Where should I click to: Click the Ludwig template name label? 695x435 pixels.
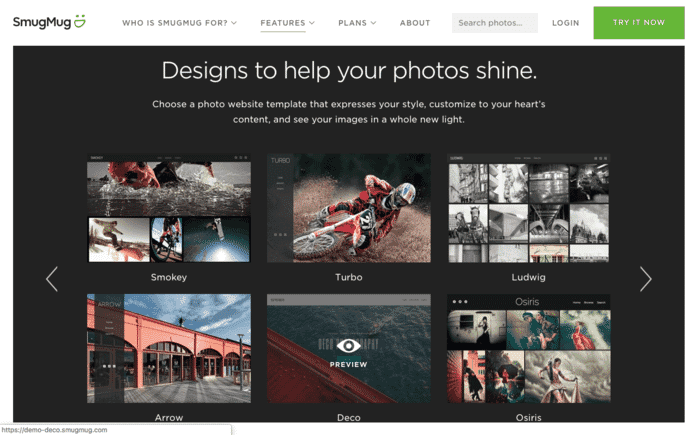[x=529, y=277]
